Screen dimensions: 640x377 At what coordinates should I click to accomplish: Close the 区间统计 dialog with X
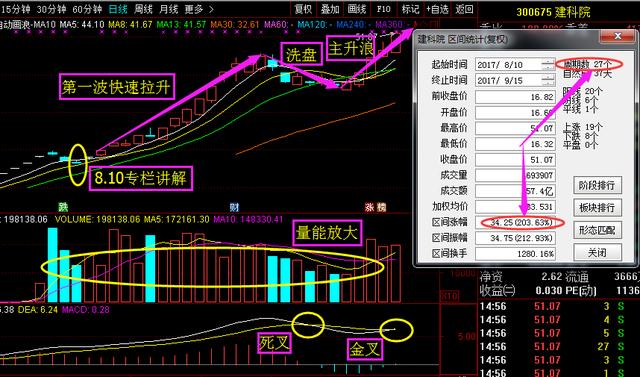[x=618, y=36]
